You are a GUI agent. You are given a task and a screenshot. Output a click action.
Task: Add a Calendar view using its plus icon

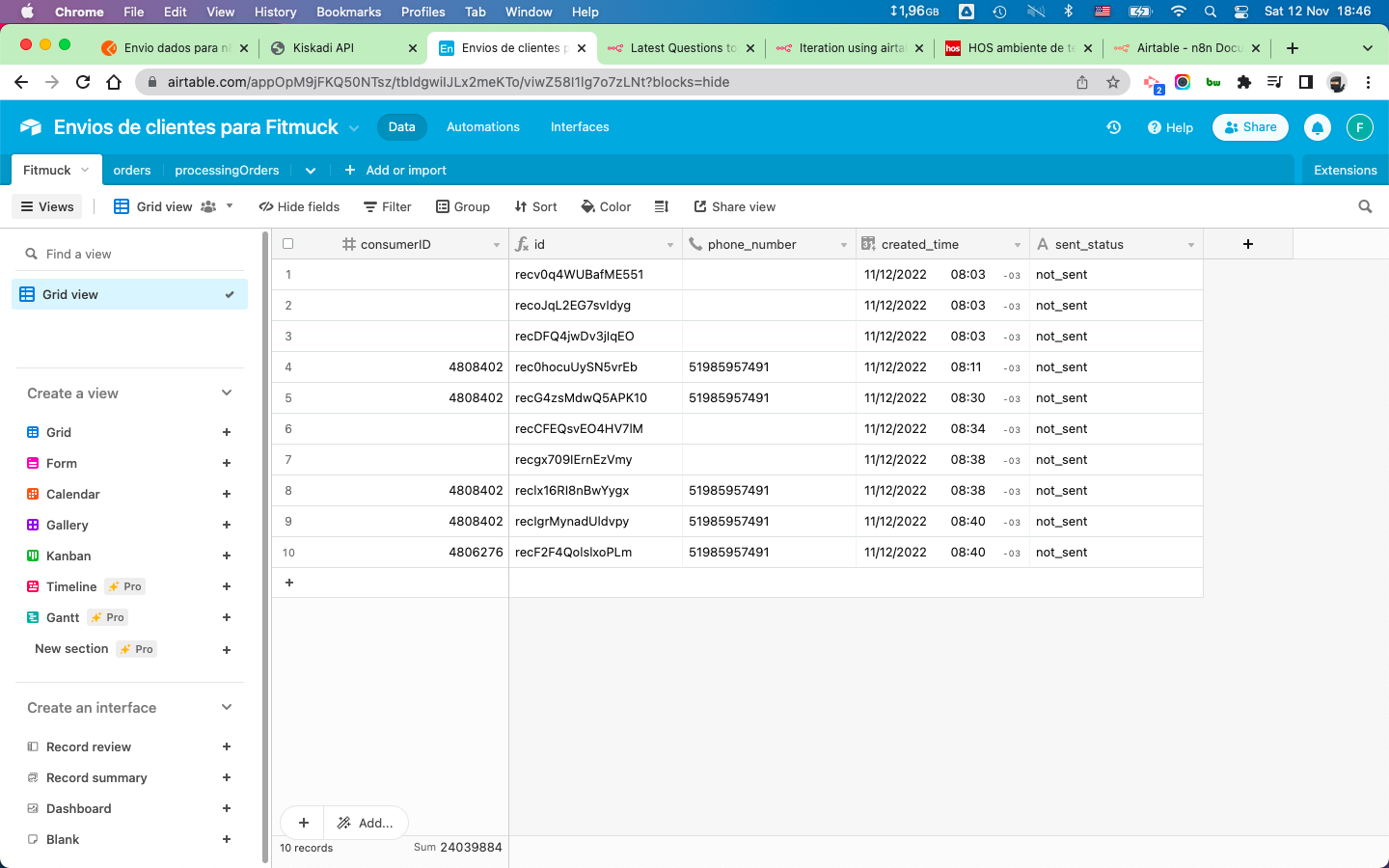point(227,494)
